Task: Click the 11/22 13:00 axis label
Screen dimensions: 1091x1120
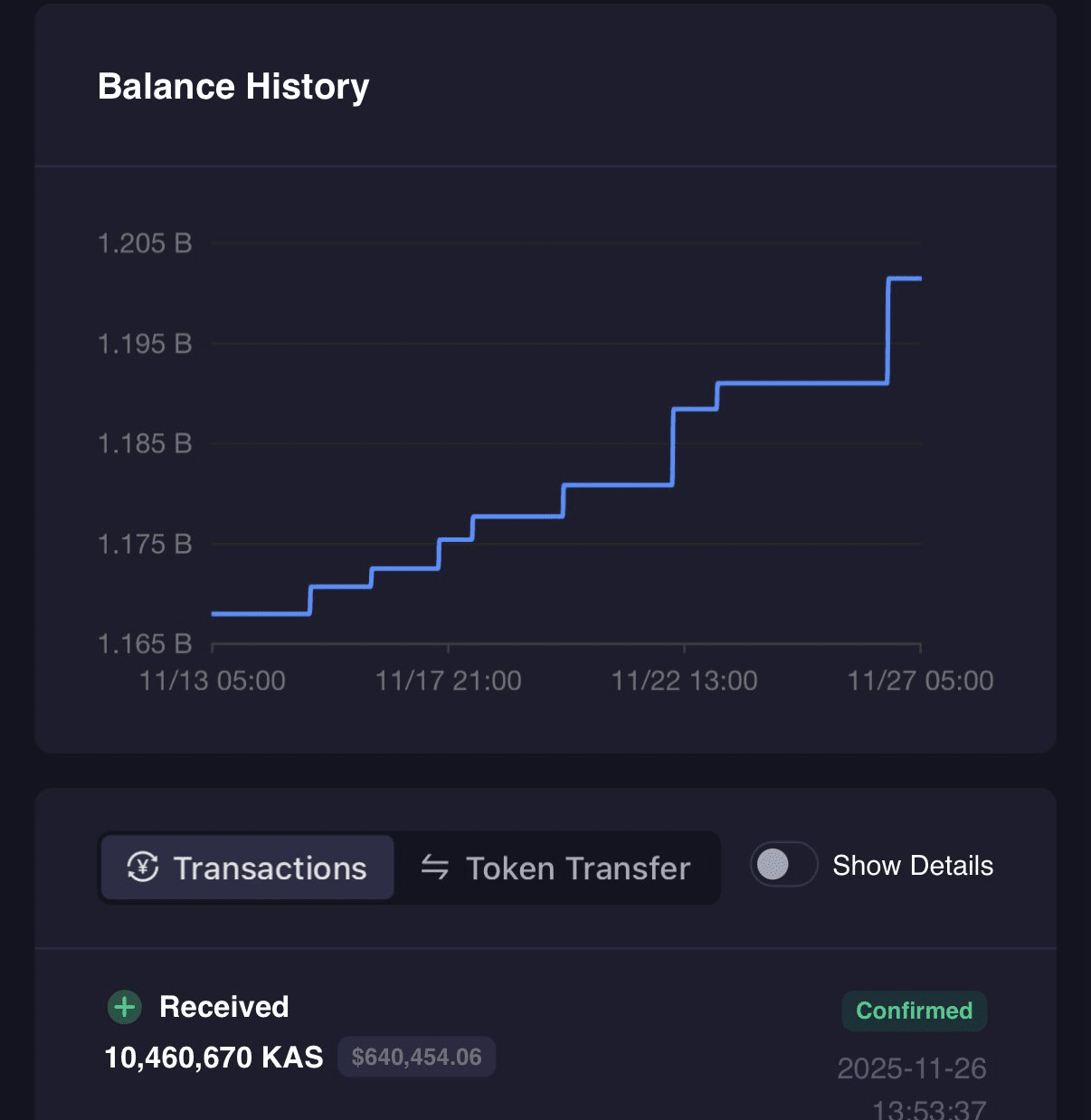Action: coord(685,680)
